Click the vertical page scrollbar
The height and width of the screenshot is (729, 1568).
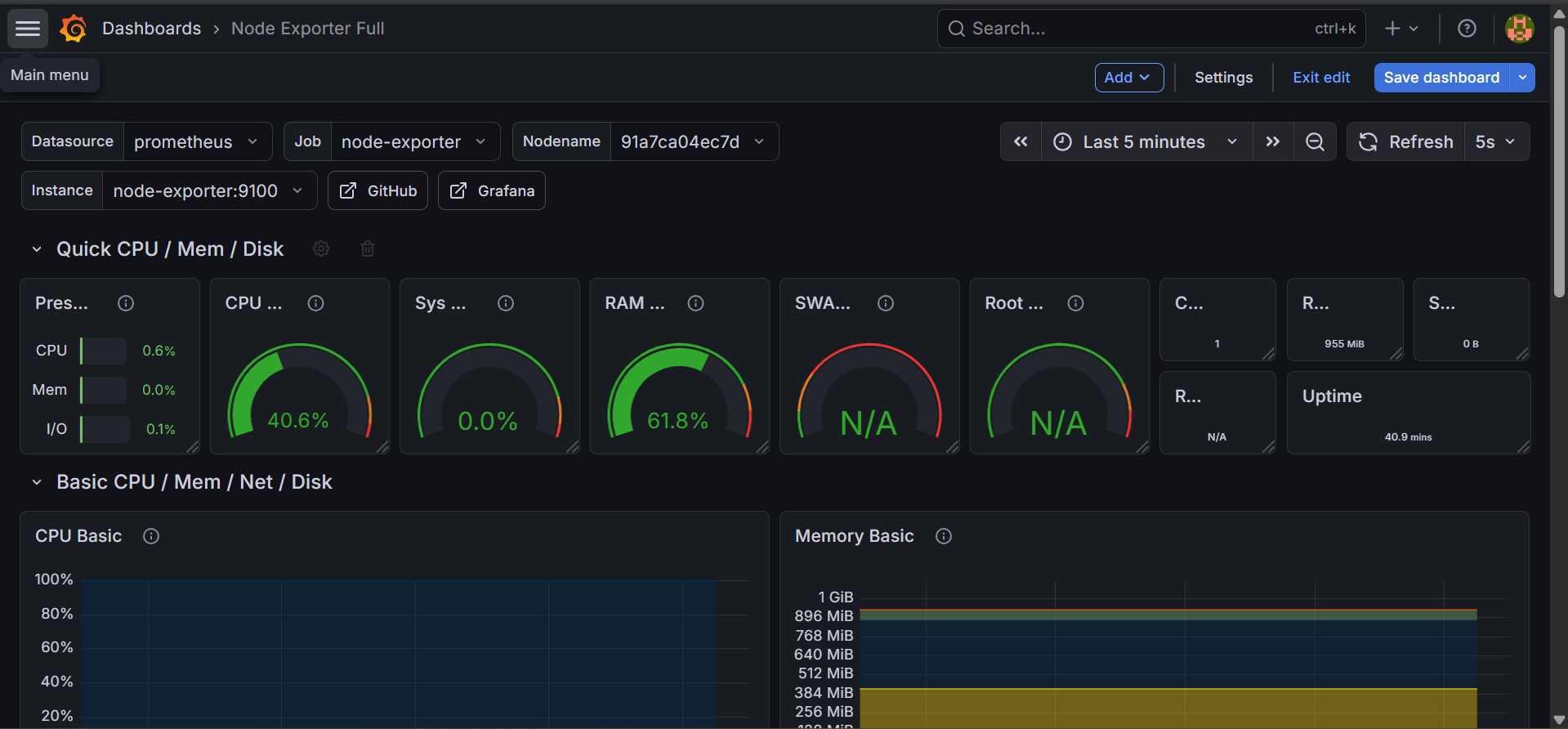(1559, 163)
